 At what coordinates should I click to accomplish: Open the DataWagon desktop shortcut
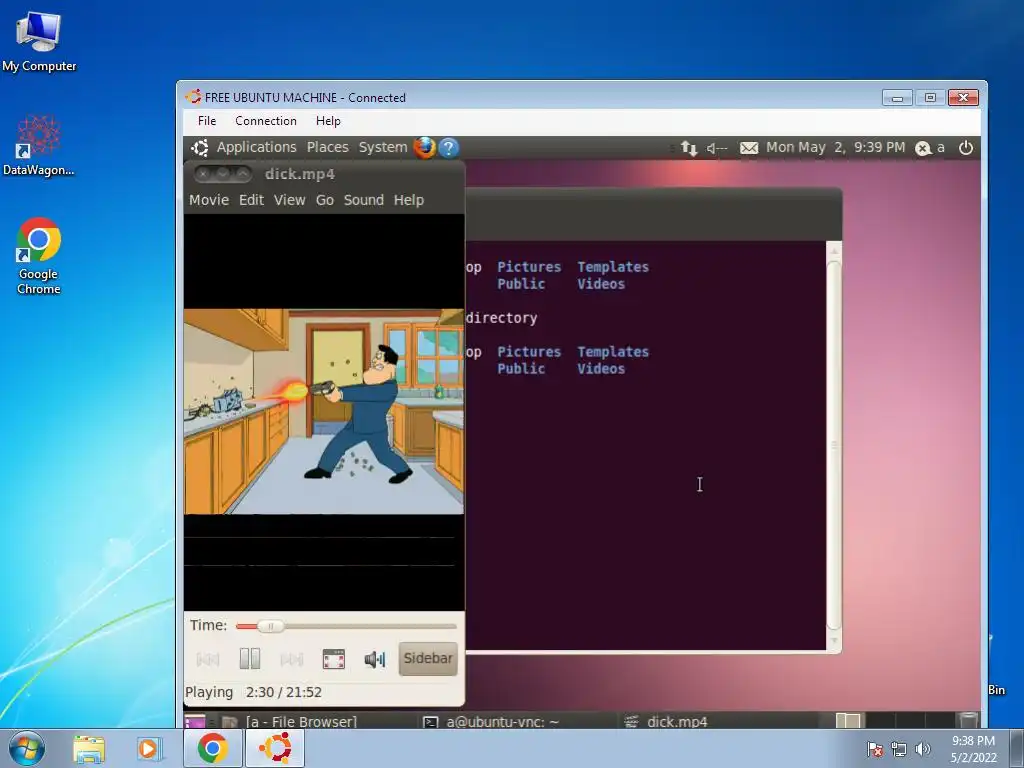(39, 146)
